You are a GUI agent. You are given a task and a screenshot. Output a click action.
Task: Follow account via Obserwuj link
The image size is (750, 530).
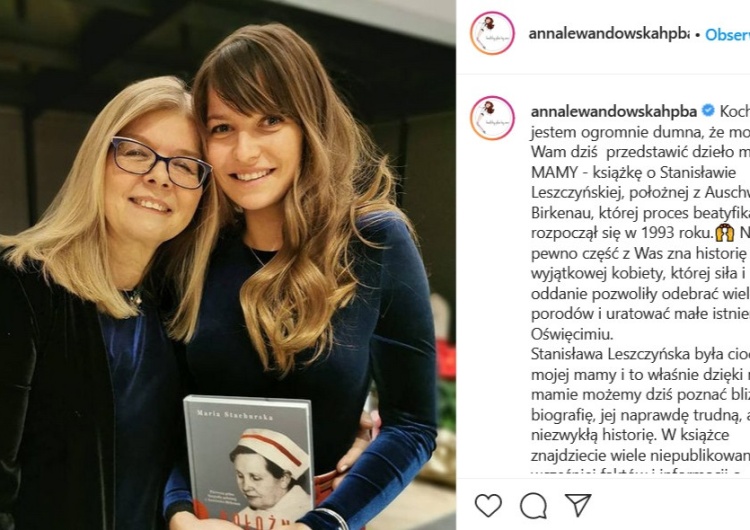pyautogui.click(x=728, y=34)
